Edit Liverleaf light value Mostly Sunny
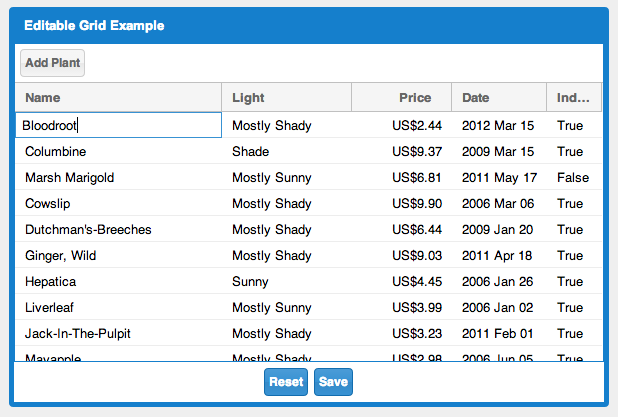The width and height of the screenshot is (618, 417). [x=286, y=308]
